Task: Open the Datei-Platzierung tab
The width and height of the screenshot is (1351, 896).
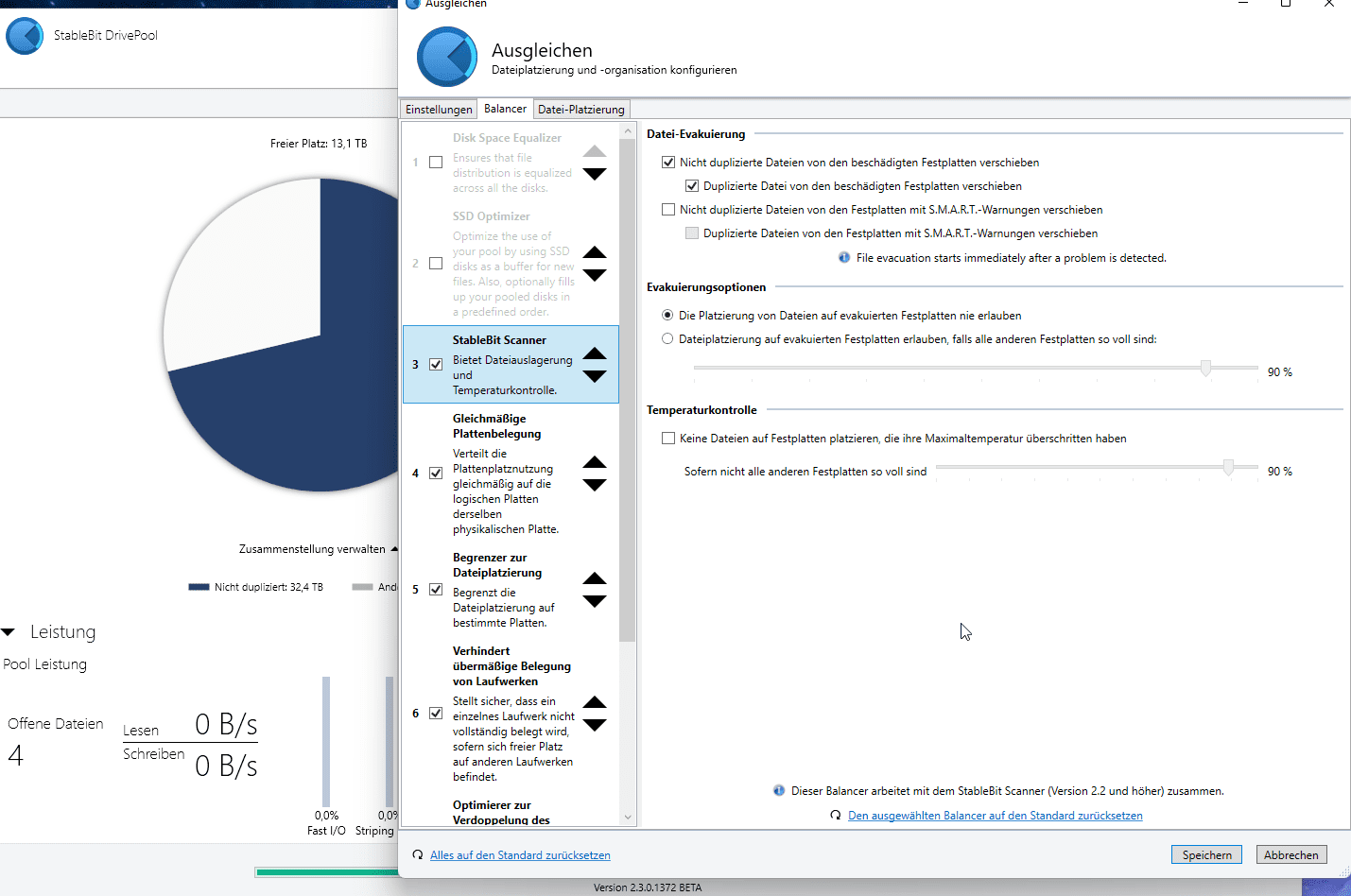Action: pos(581,110)
